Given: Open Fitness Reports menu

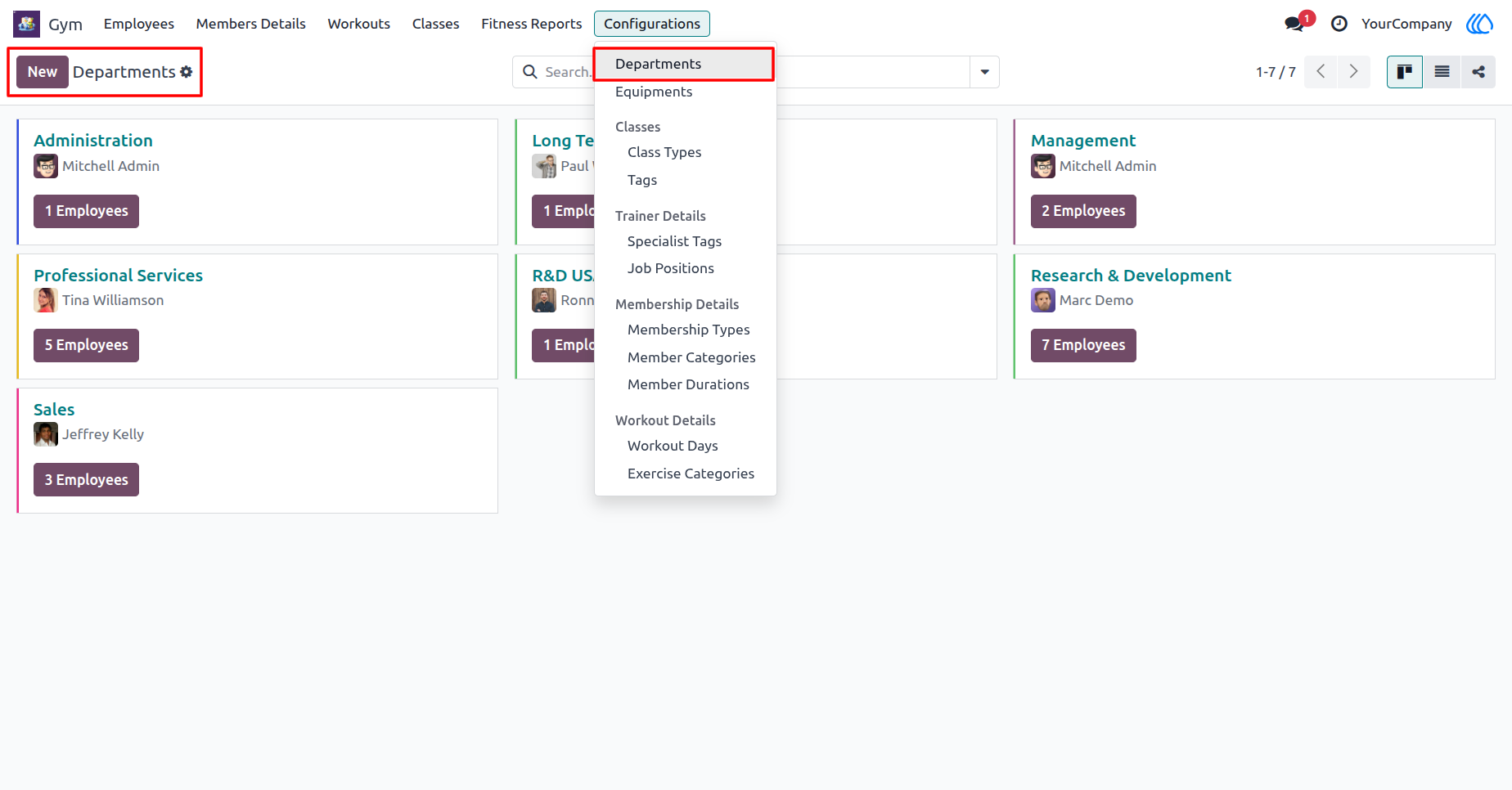Looking at the screenshot, I should click(x=532, y=24).
